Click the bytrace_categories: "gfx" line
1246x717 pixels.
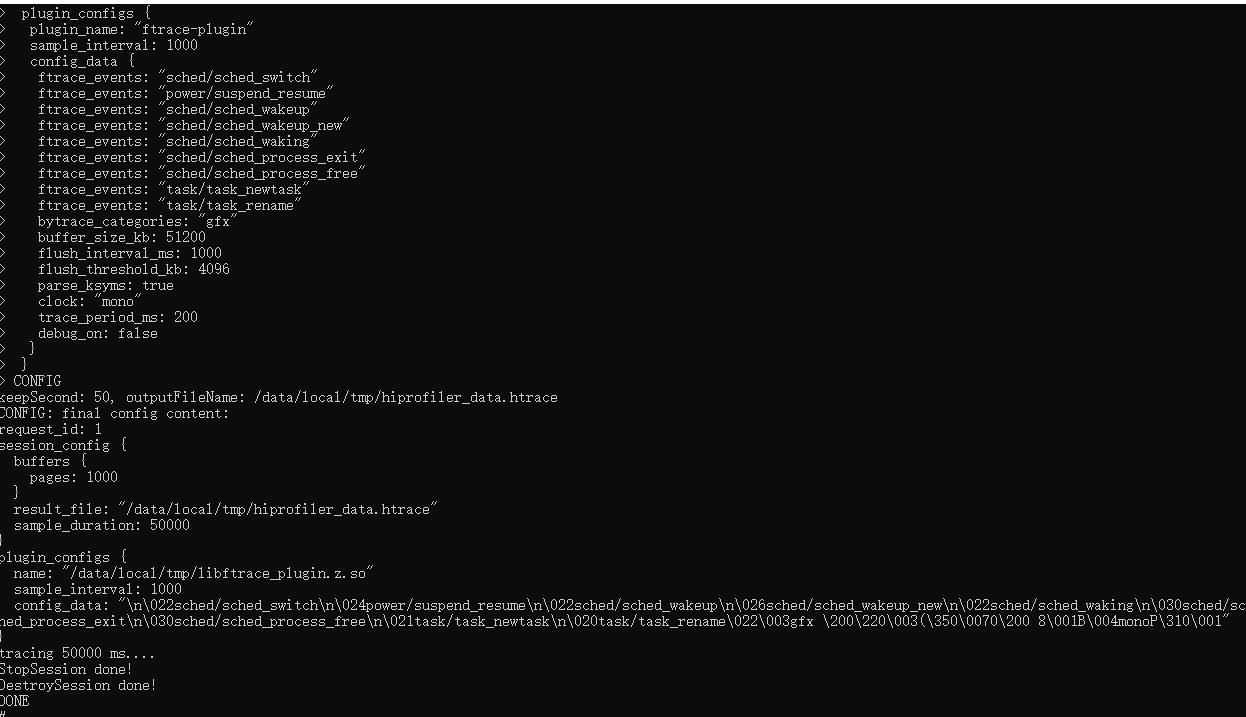tap(138, 221)
